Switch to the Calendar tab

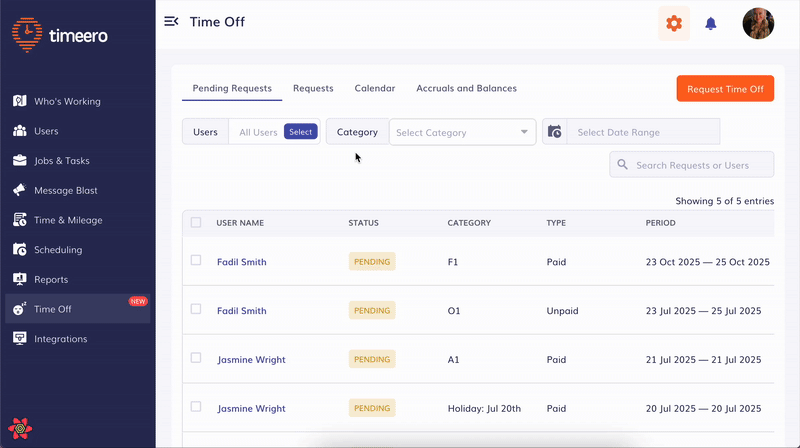click(x=375, y=88)
